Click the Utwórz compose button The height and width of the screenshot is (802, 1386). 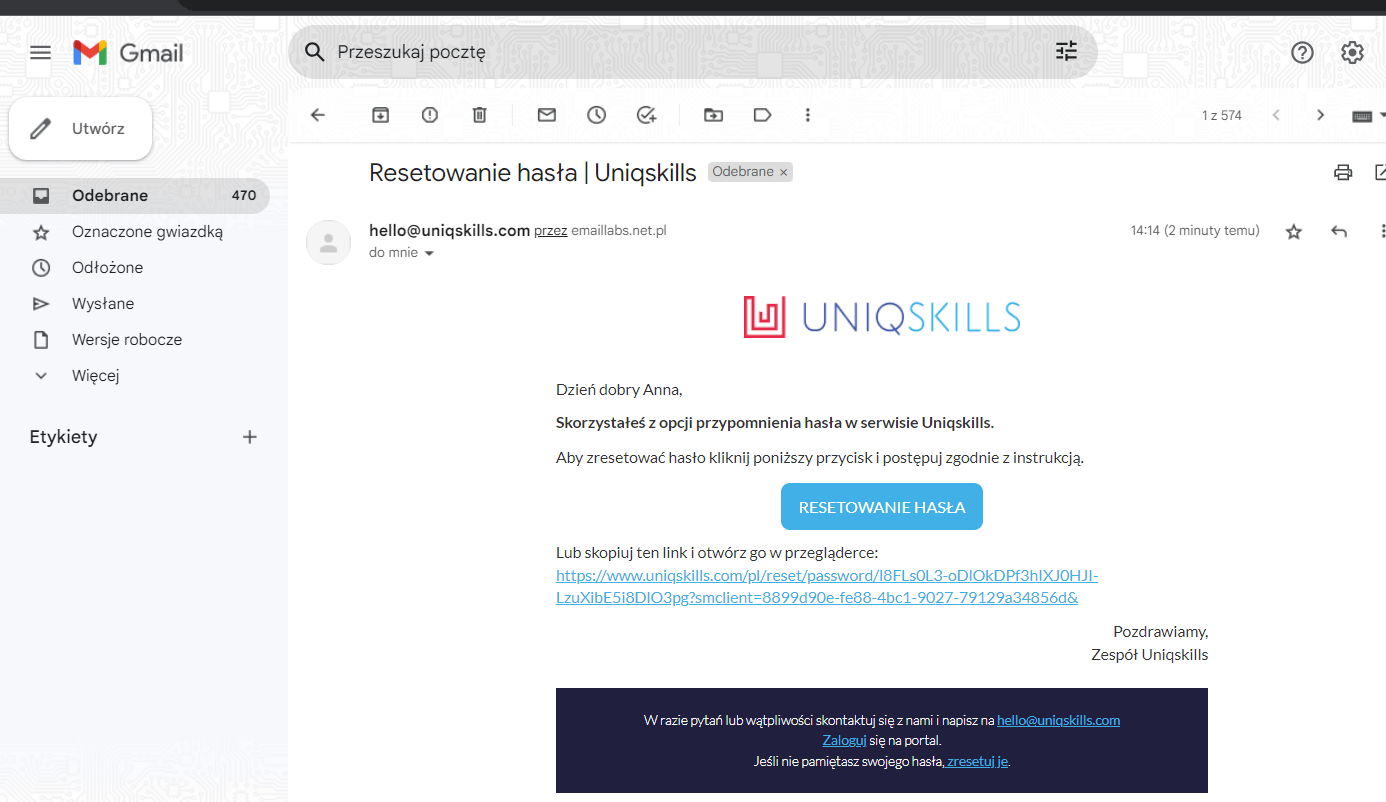pyautogui.click(x=81, y=129)
